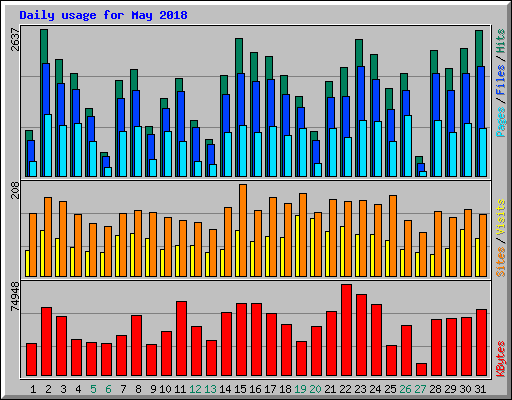Click the red KBytes bar for day 31
The image size is (512, 400).
coord(481,343)
